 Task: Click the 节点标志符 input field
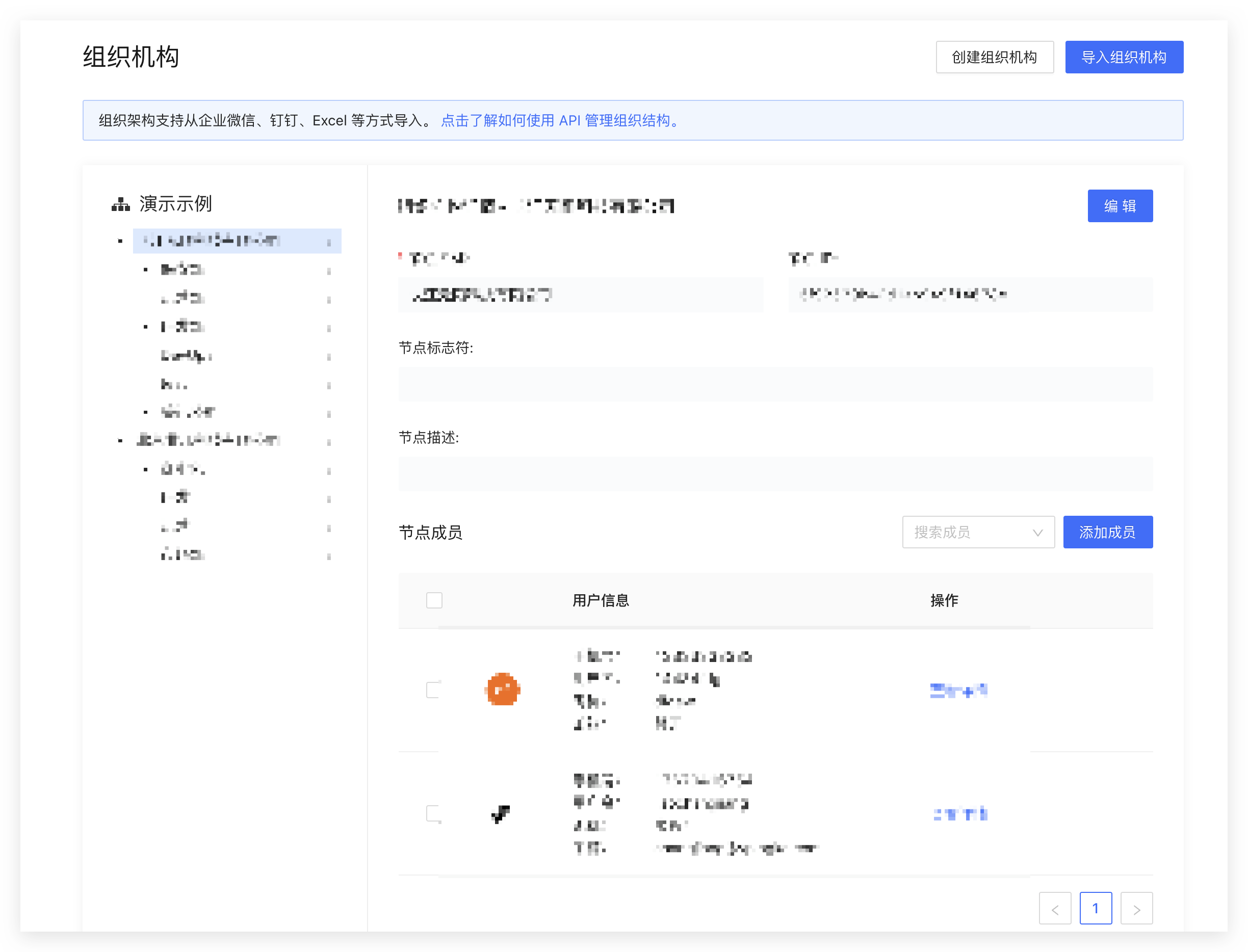(x=775, y=384)
